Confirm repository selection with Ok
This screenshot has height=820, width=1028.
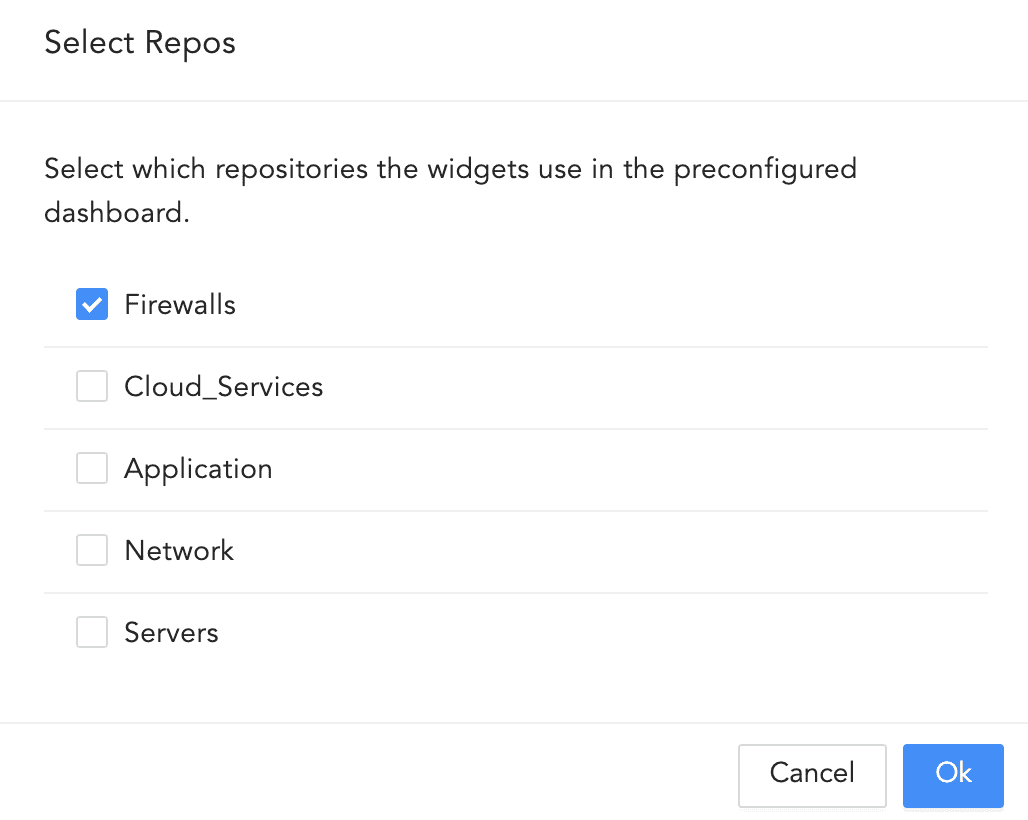pyautogui.click(x=952, y=775)
